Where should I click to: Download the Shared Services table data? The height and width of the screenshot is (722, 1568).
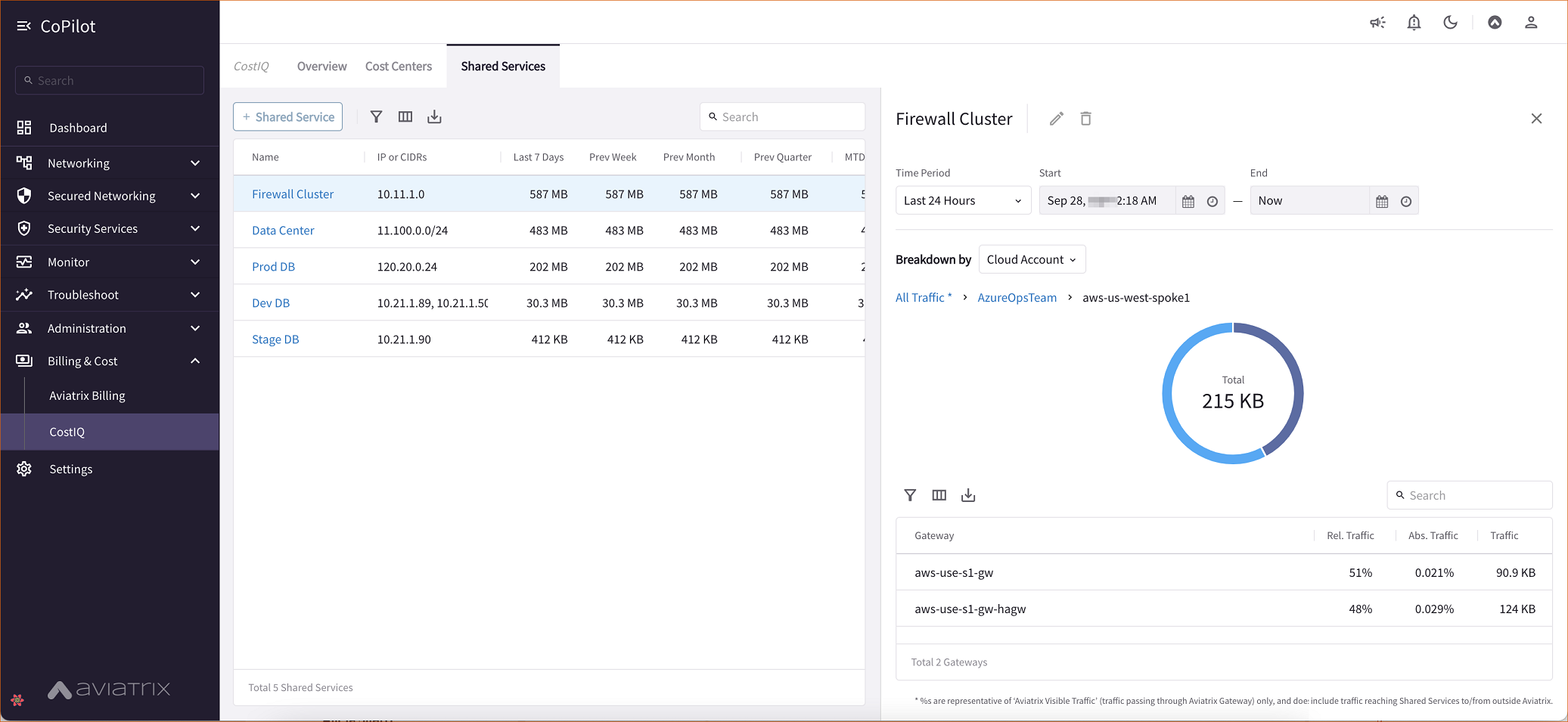click(x=434, y=116)
